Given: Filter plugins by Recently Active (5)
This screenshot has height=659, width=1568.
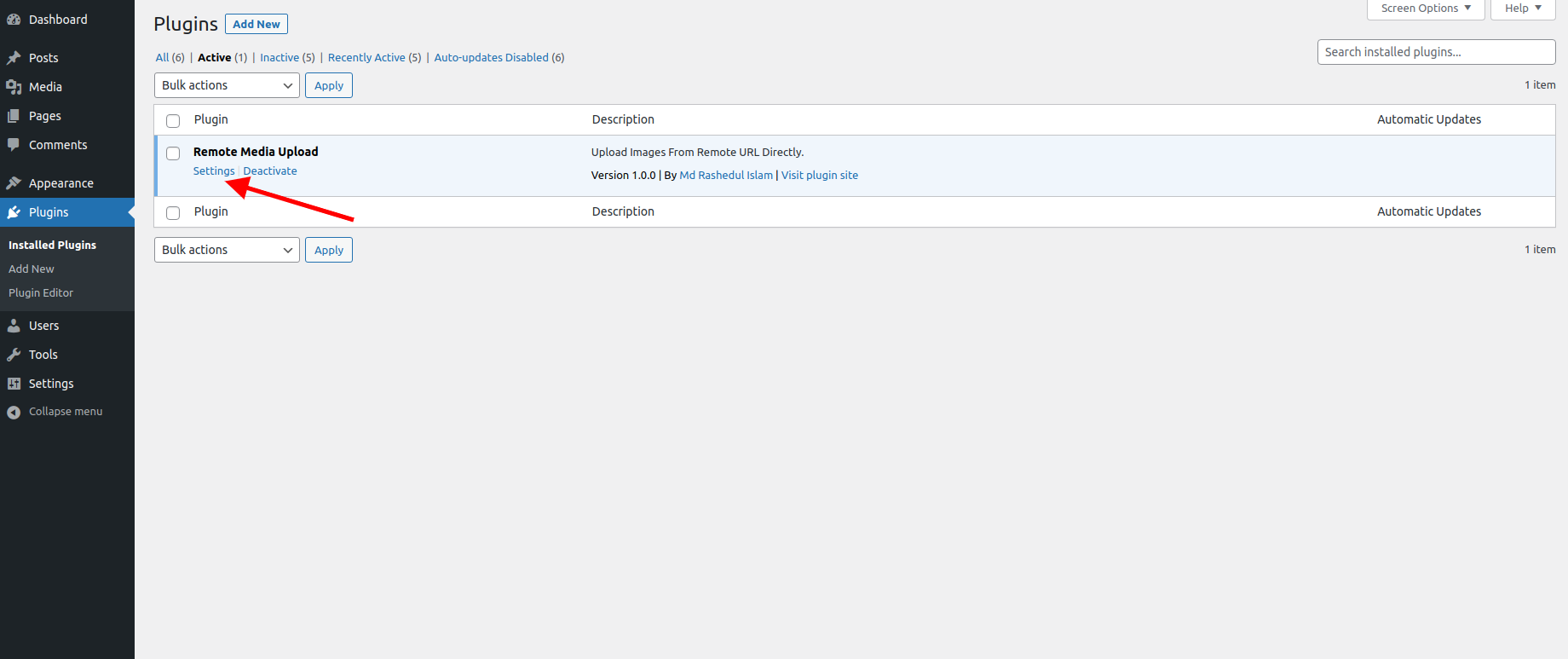Looking at the screenshot, I should point(374,57).
